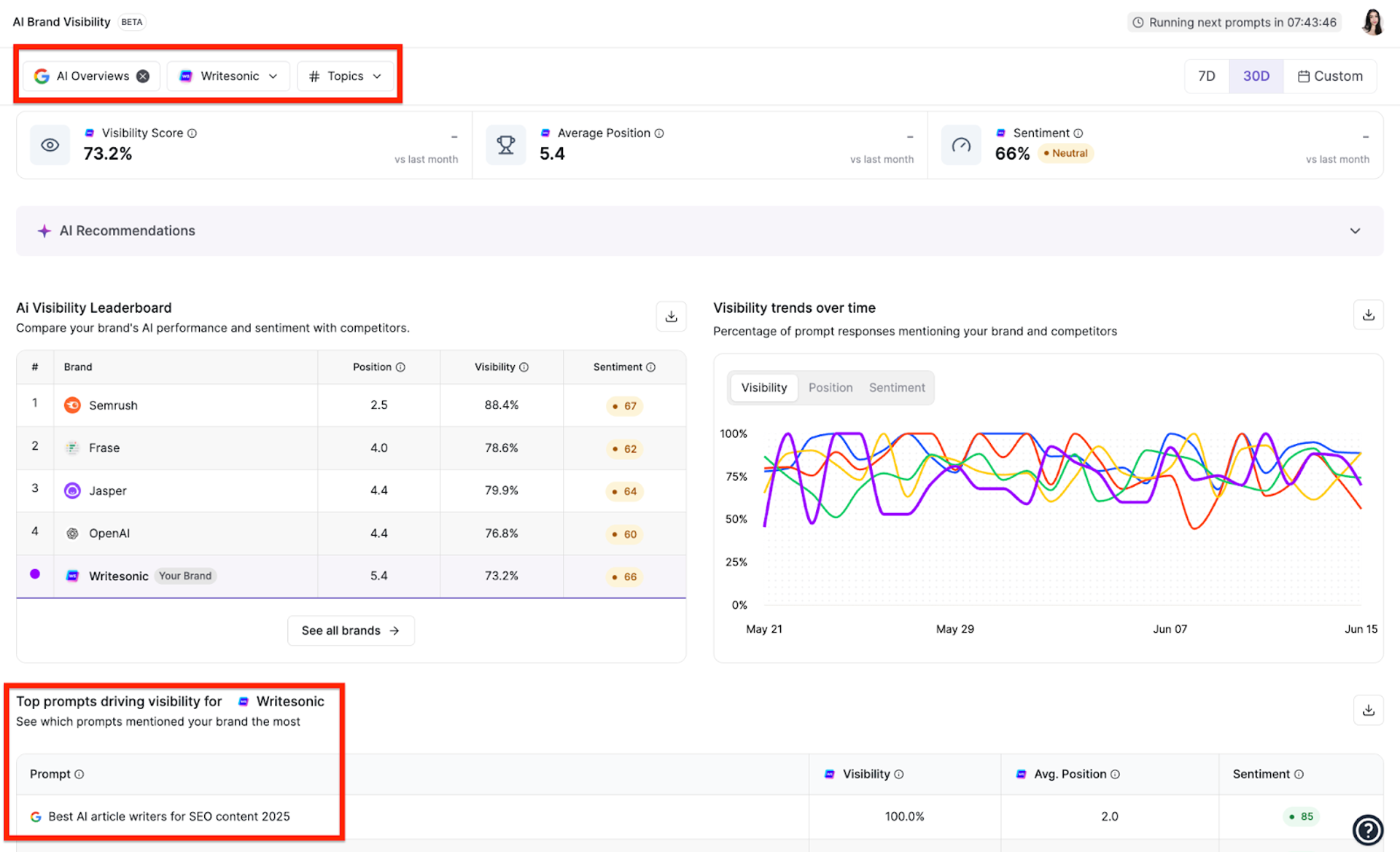Screen dimensions: 1400x852
Task: Open the help question mark button
Action: coord(1368,829)
